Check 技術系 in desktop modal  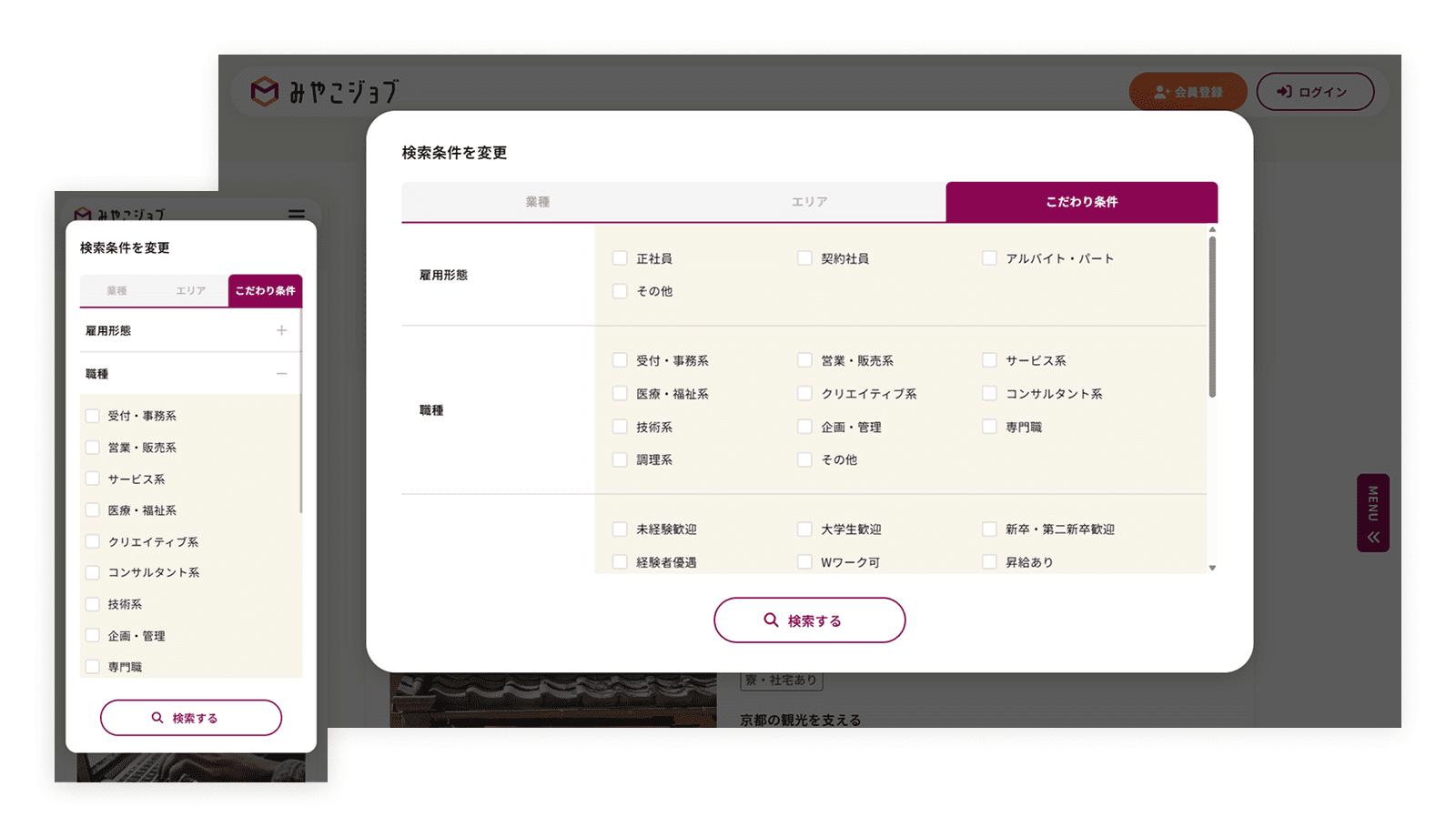click(x=620, y=427)
